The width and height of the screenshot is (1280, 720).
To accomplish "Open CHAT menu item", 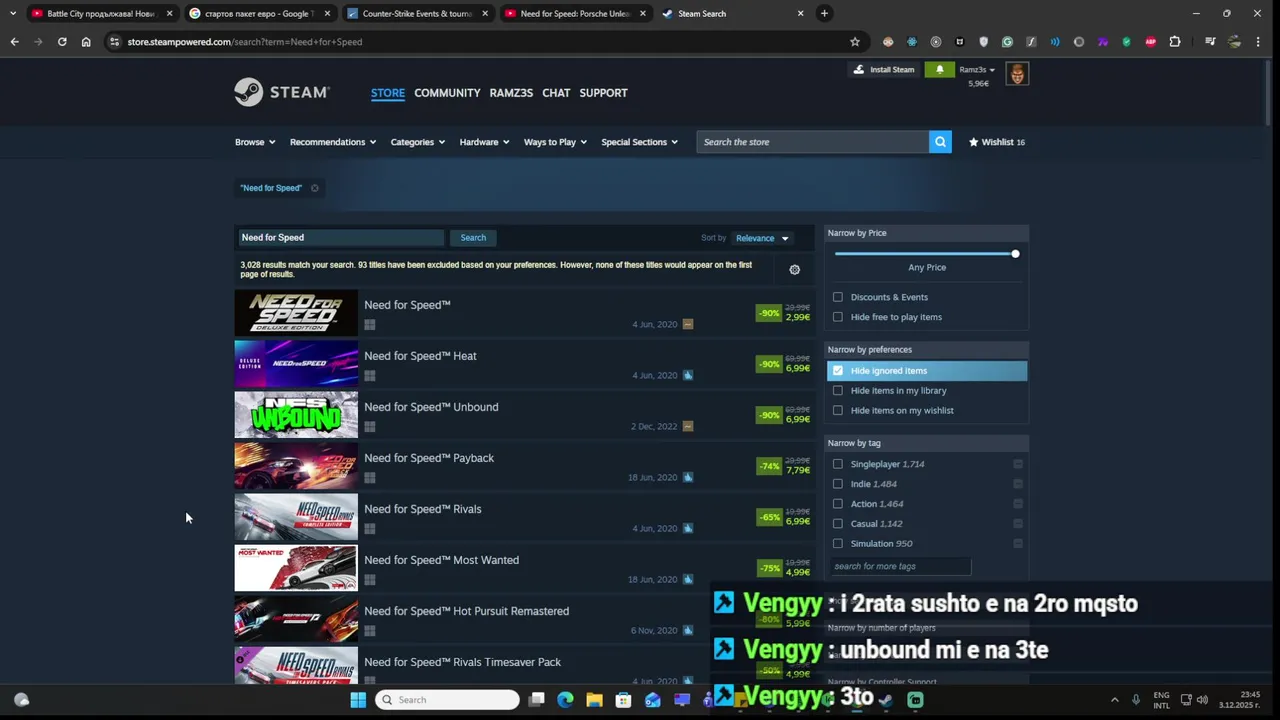I will pyautogui.click(x=556, y=93).
